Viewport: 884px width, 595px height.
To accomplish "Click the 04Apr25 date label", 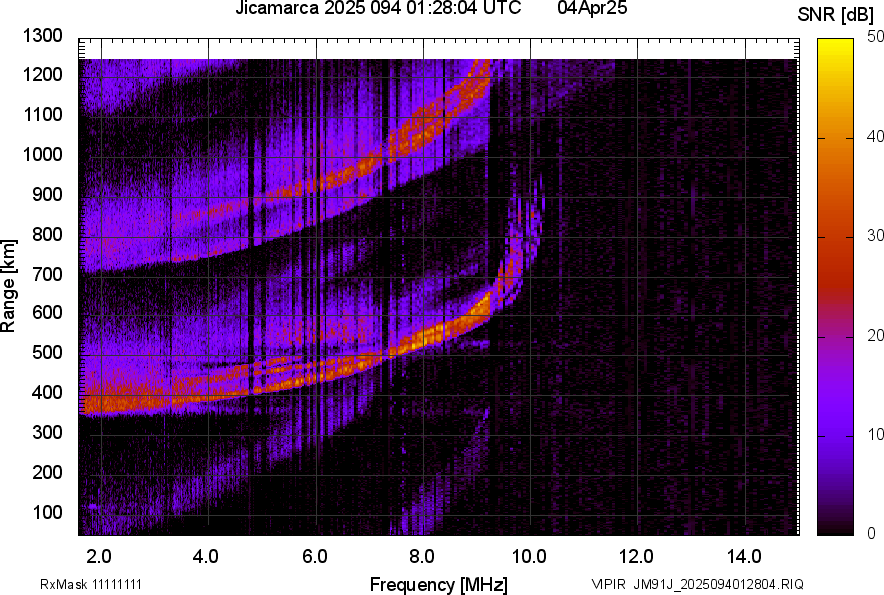I will pyautogui.click(x=592, y=8).
